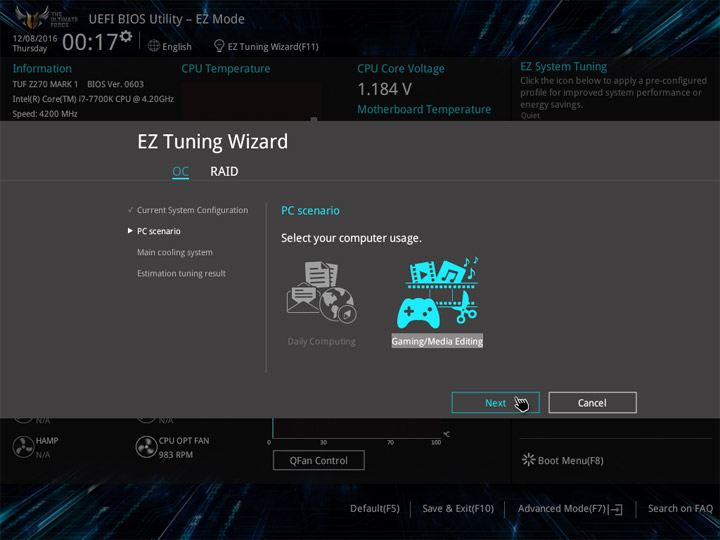
Task: Open QFan Control
Action: point(319,461)
